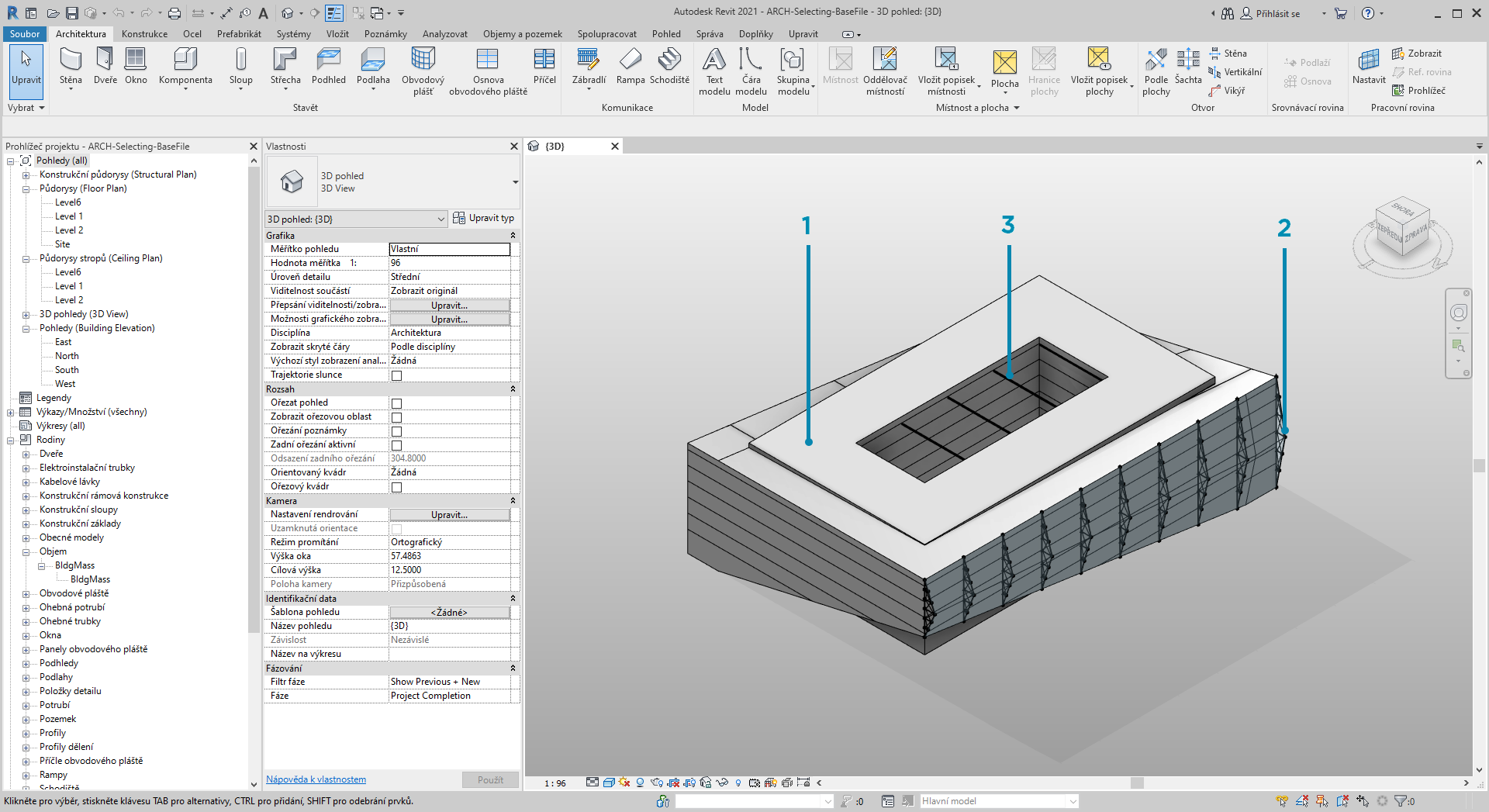Image resolution: width=1489 pixels, height=812 pixels.
Task: Click the Nastavit work plane tool
Action: pyautogui.click(x=1369, y=67)
